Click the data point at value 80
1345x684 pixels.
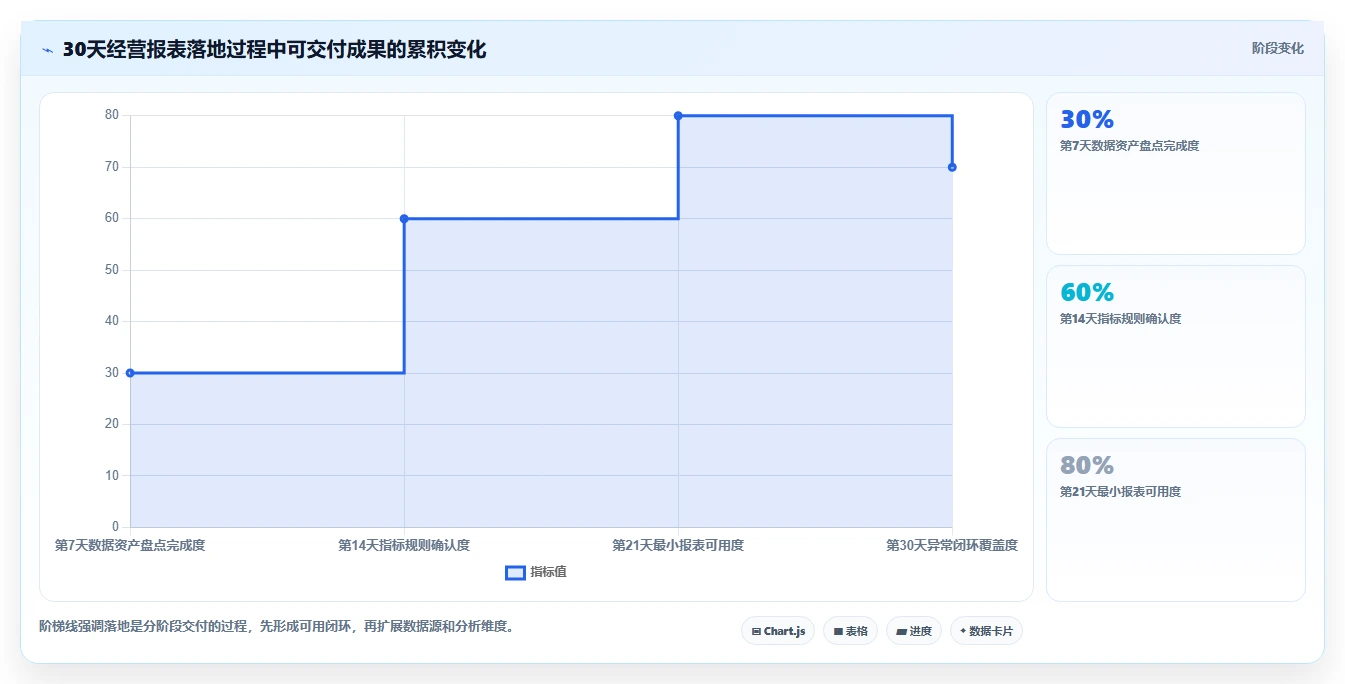pos(678,116)
